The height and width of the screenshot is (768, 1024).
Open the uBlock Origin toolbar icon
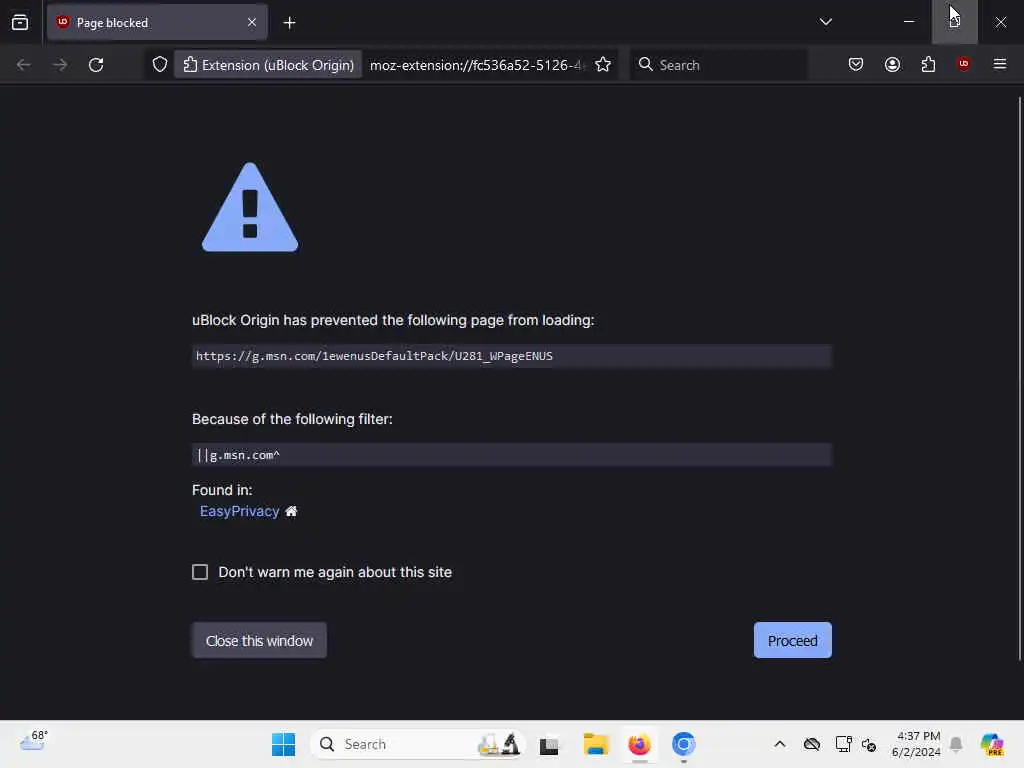[x=963, y=64]
